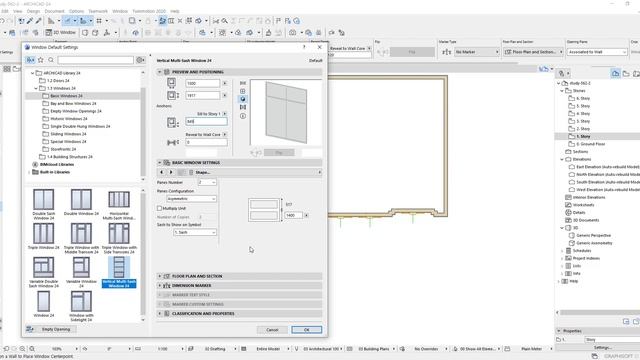The width and height of the screenshot is (640, 360).
Task: Select Sliding Windows 24 folder
Action: 68,134
